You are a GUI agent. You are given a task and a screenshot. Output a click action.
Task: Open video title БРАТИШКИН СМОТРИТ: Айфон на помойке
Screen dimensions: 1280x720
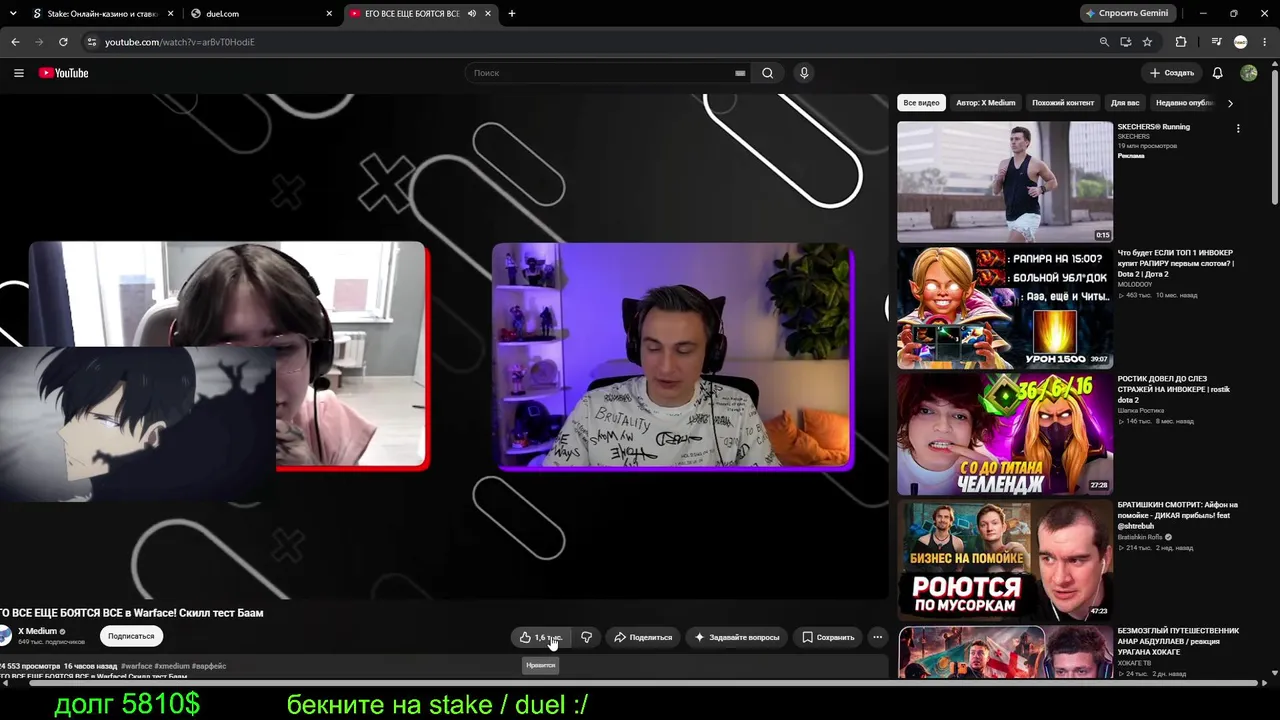pos(1177,515)
